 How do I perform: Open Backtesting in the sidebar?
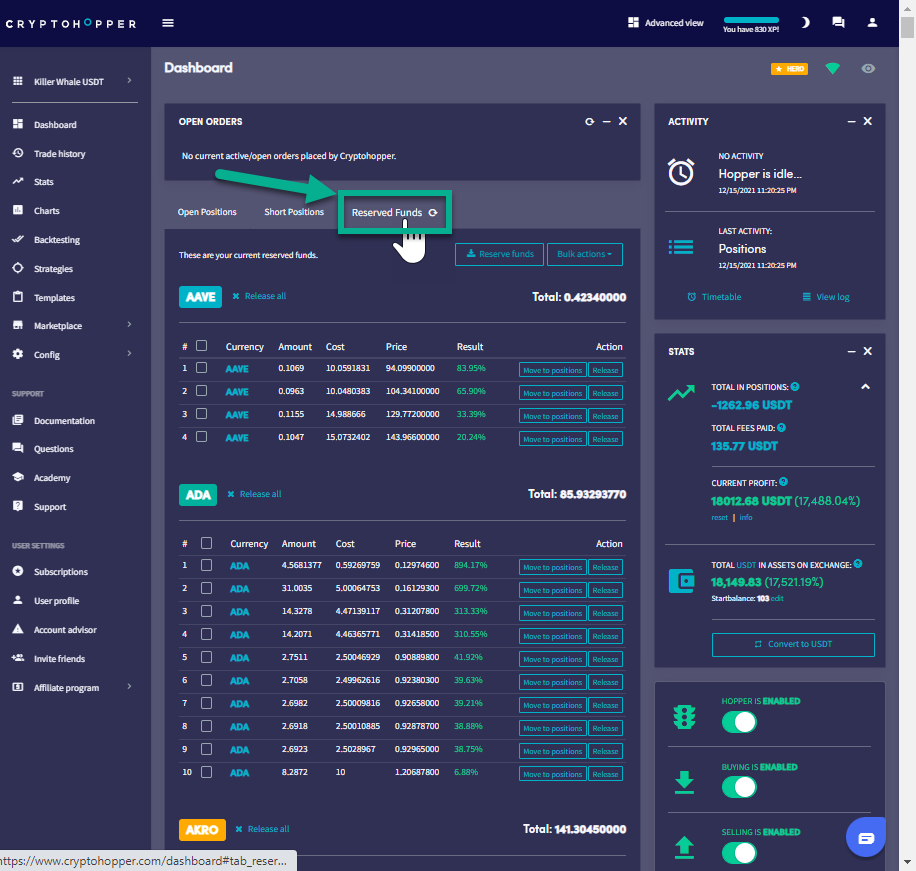pos(56,240)
